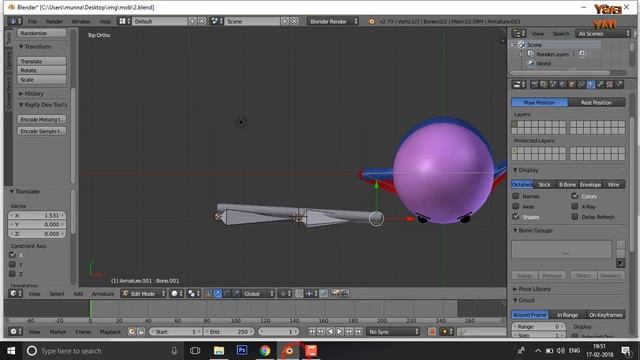Add a new screen layout with plus icon

coord(193,21)
